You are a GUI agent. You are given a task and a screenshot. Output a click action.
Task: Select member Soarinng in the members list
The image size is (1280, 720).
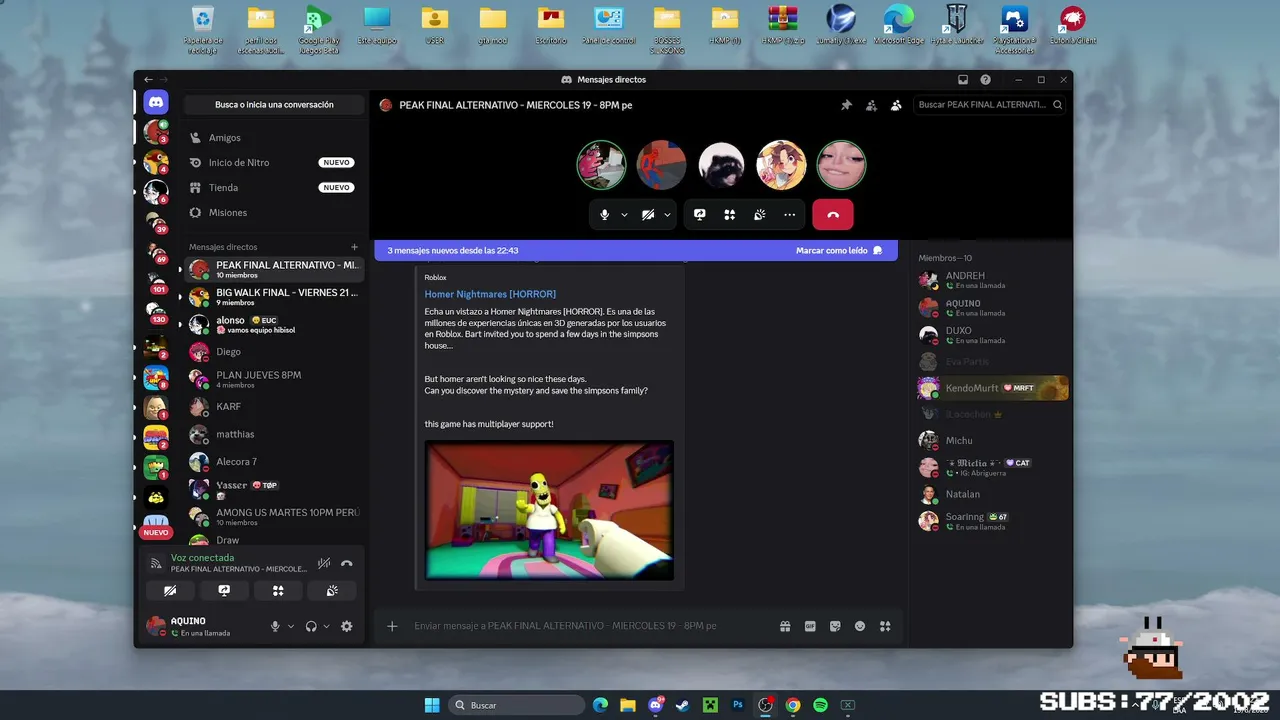pos(993,521)
